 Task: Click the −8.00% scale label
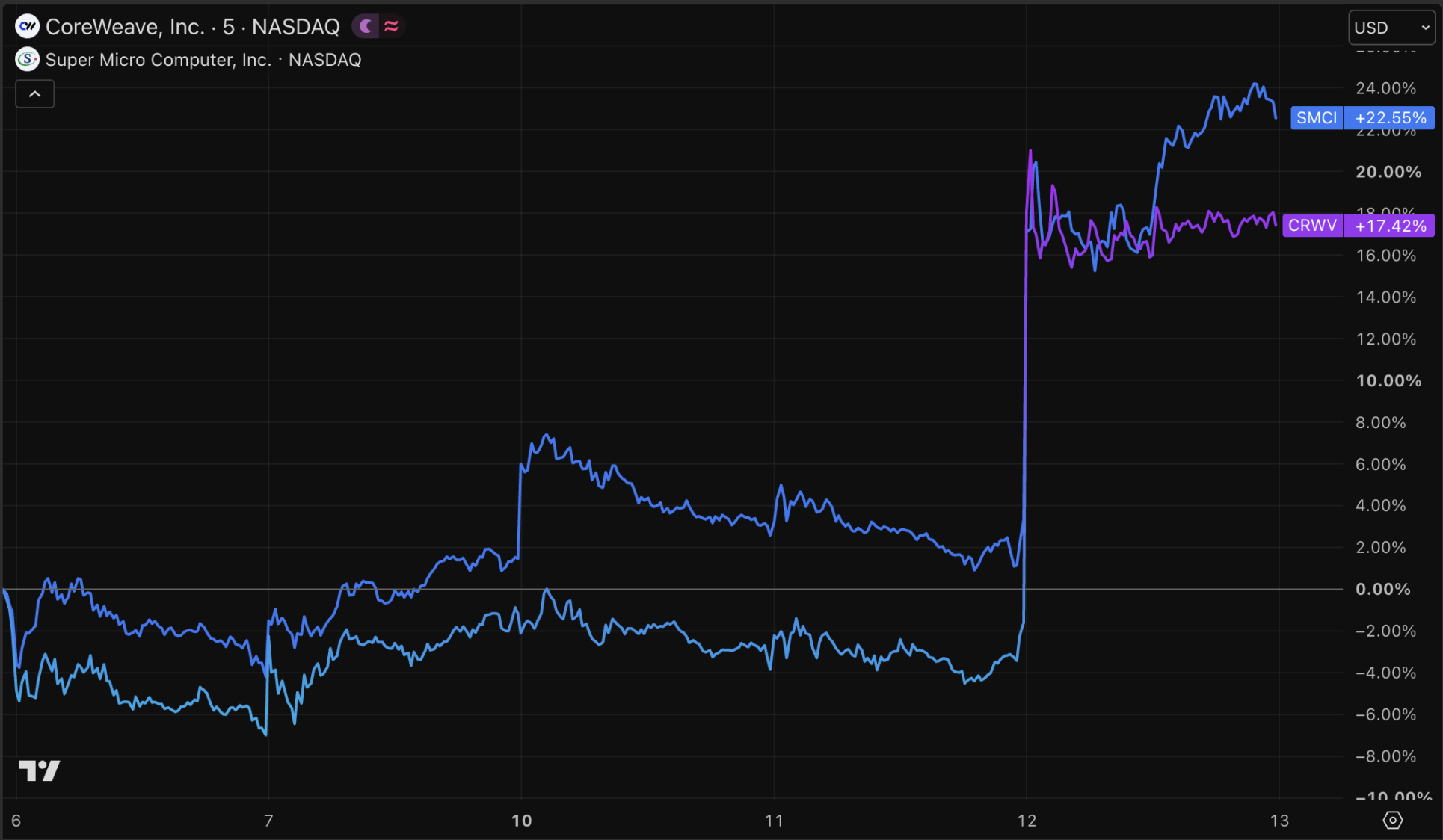point(1385,757)
